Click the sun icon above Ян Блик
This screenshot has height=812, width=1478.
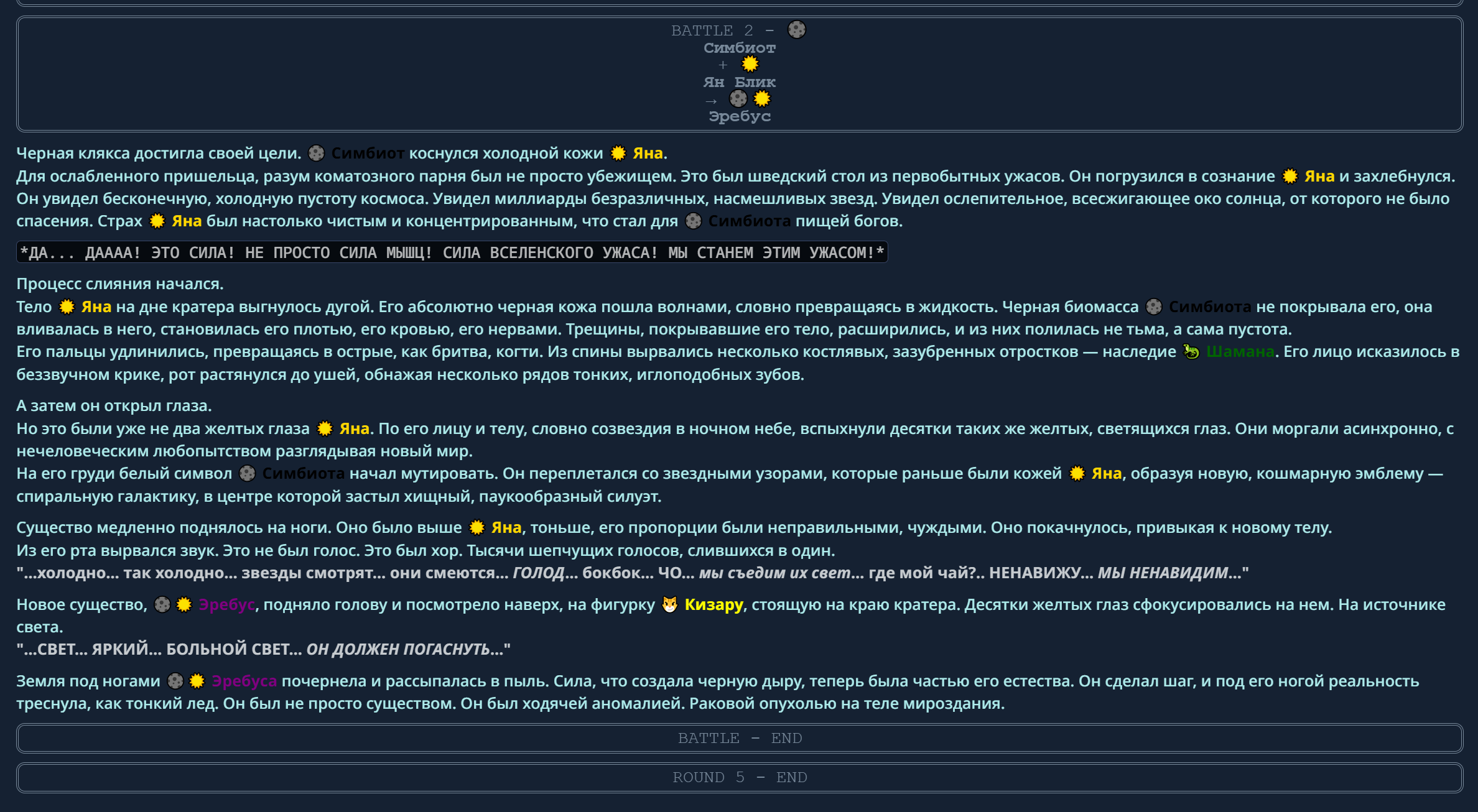(x=750, y=64)
